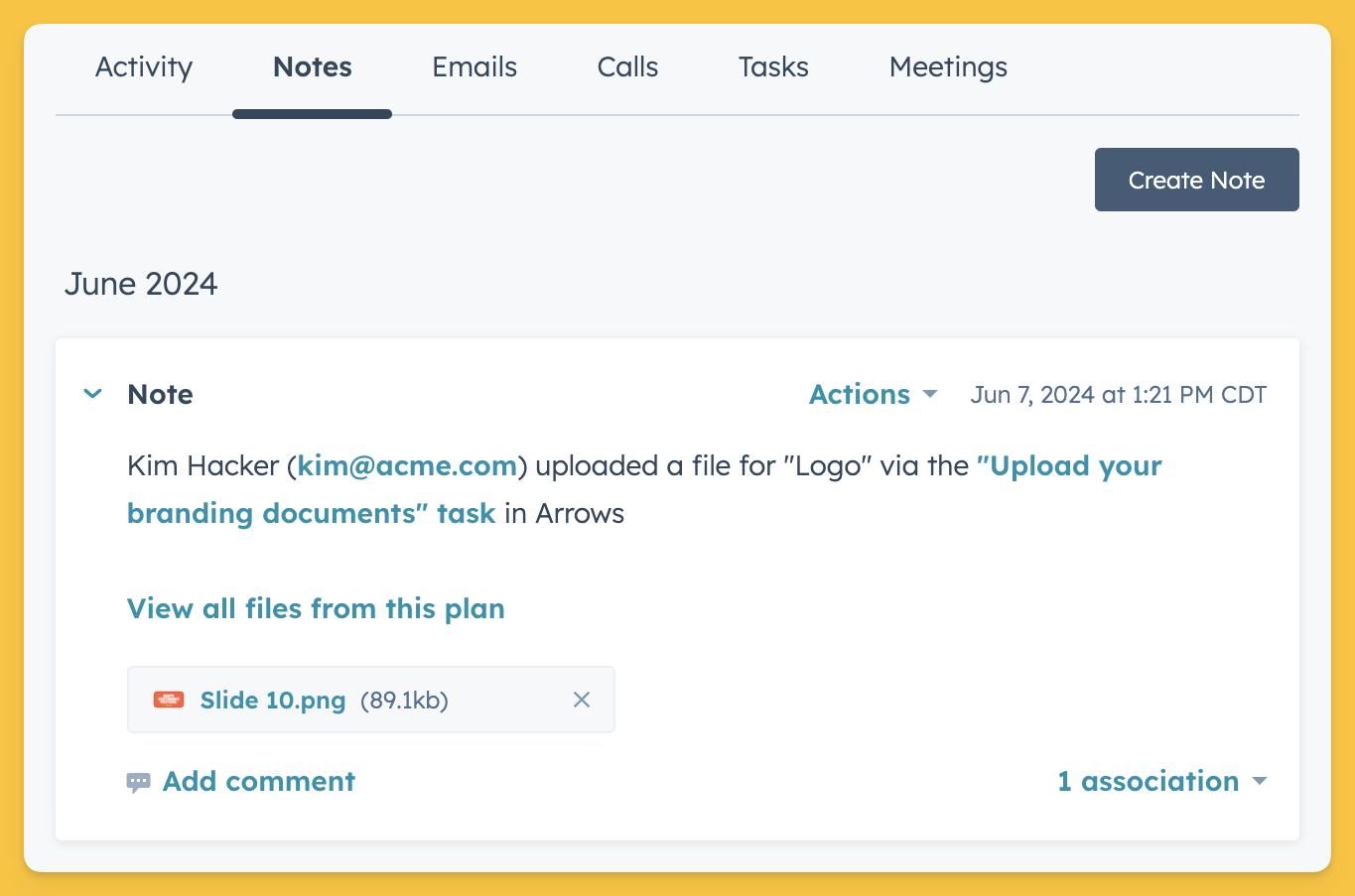Open the Meetings tab

[x=948, y=67]
